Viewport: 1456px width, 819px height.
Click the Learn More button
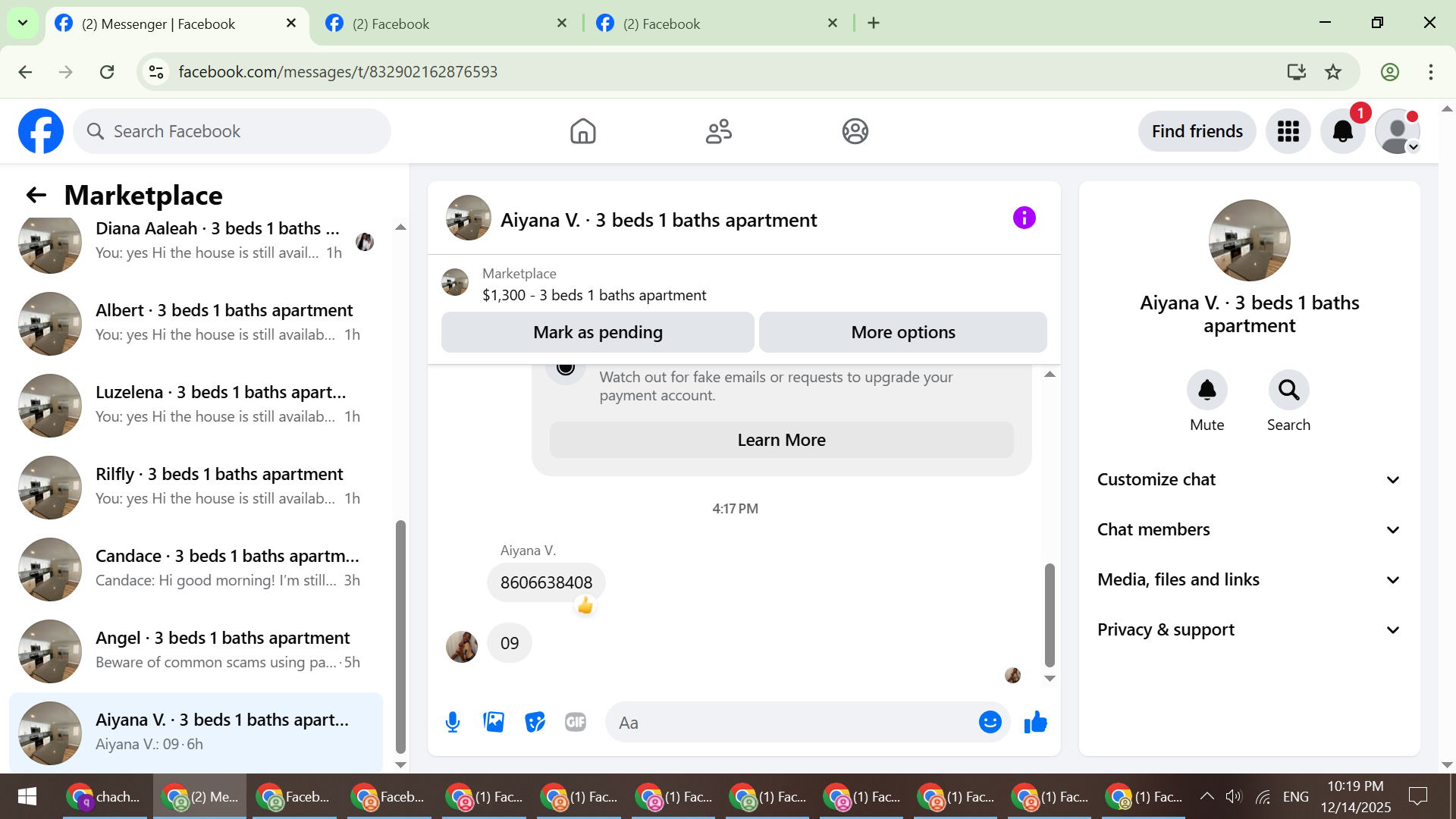[x=781, y=440]
